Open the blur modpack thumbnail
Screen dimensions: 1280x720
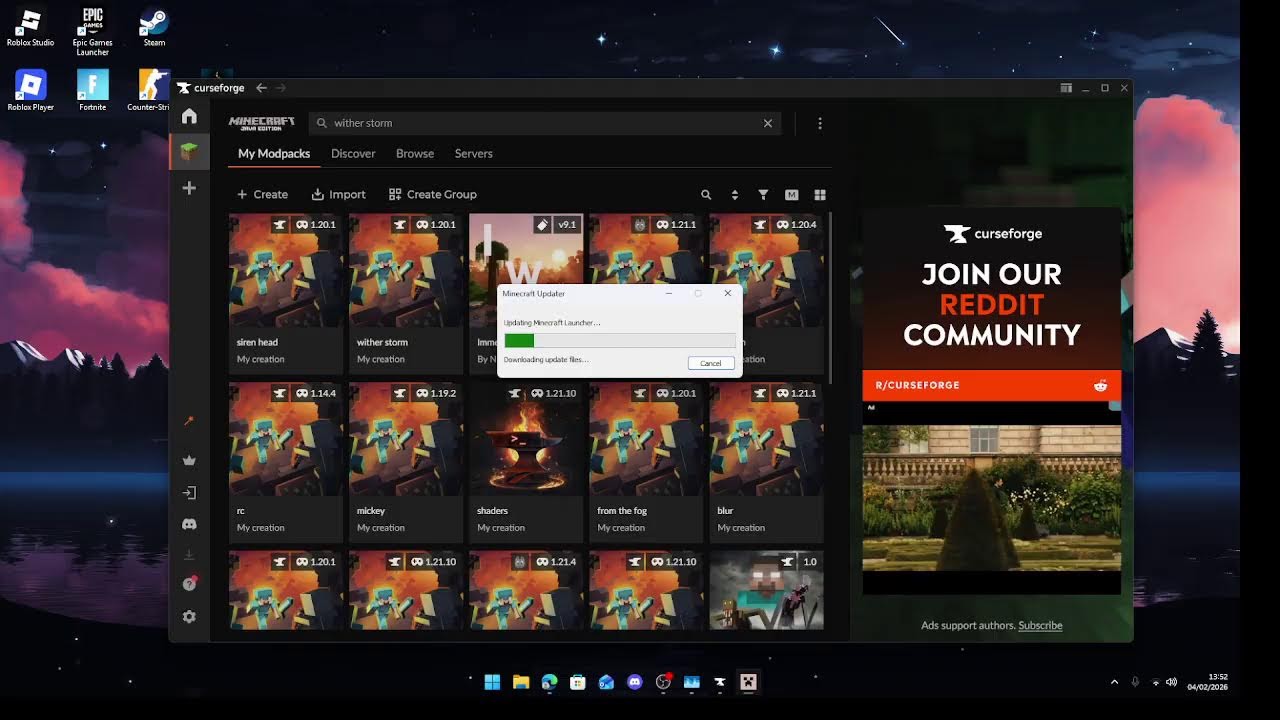tap(766, 439)
